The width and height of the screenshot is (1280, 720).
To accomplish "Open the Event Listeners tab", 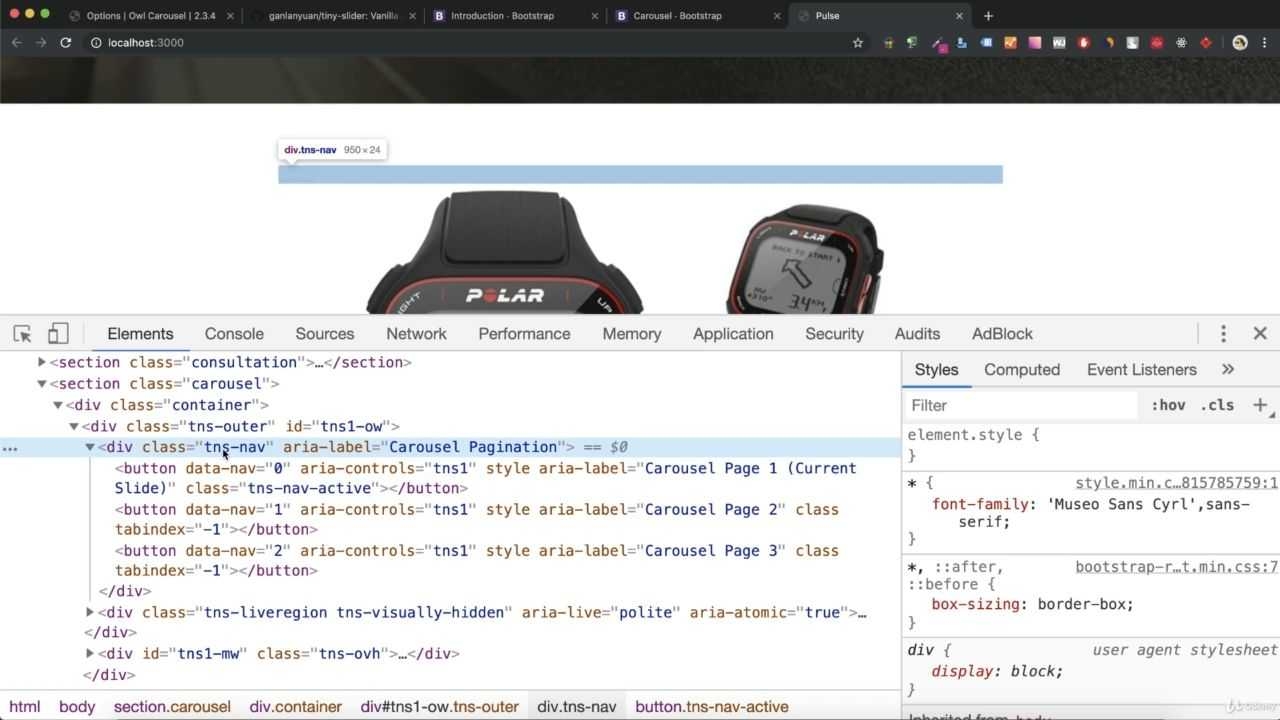I will tap(1142, 369).
